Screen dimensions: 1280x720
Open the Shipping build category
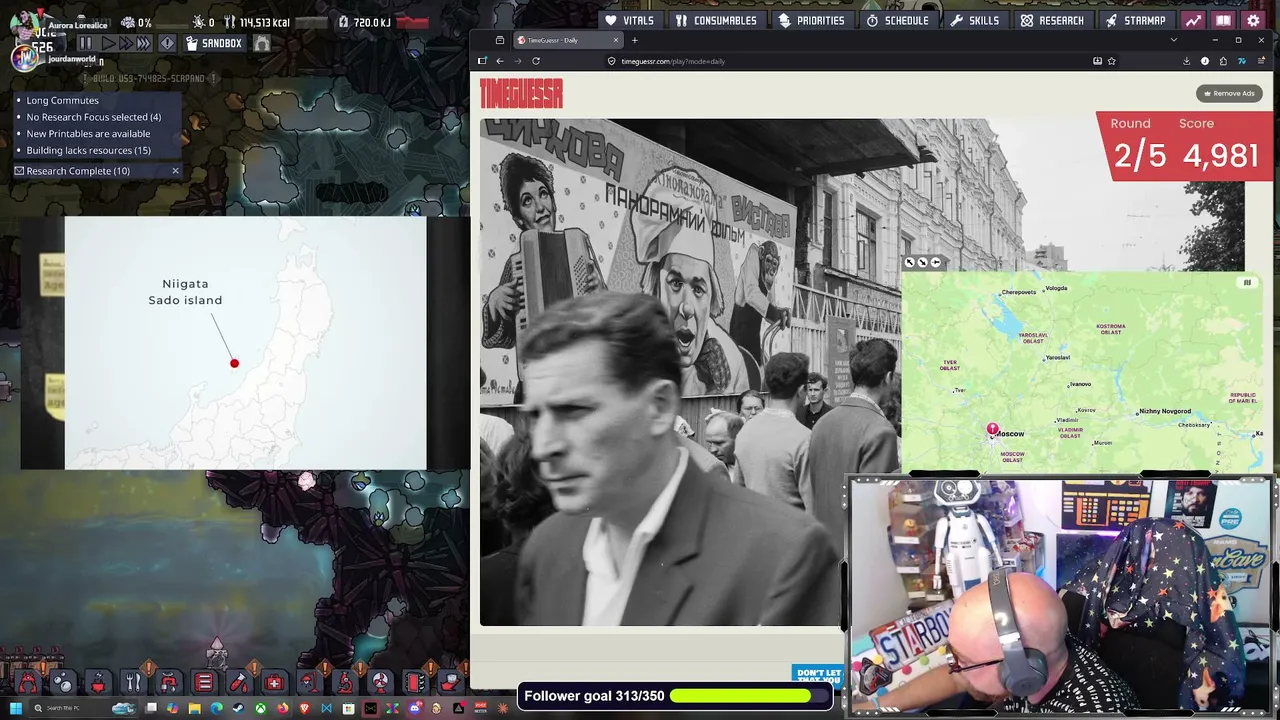(450, 682)
